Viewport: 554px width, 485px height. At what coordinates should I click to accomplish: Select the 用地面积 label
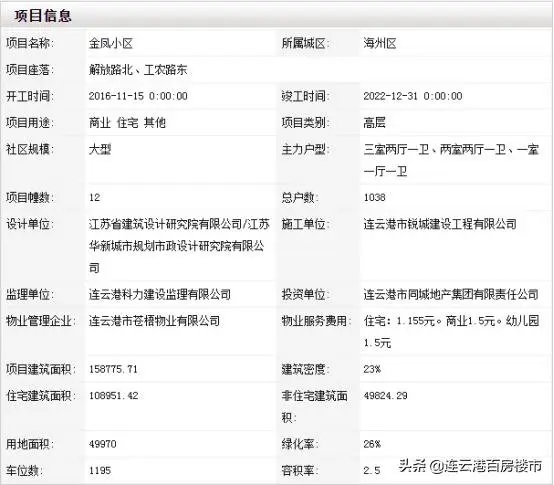30,444
